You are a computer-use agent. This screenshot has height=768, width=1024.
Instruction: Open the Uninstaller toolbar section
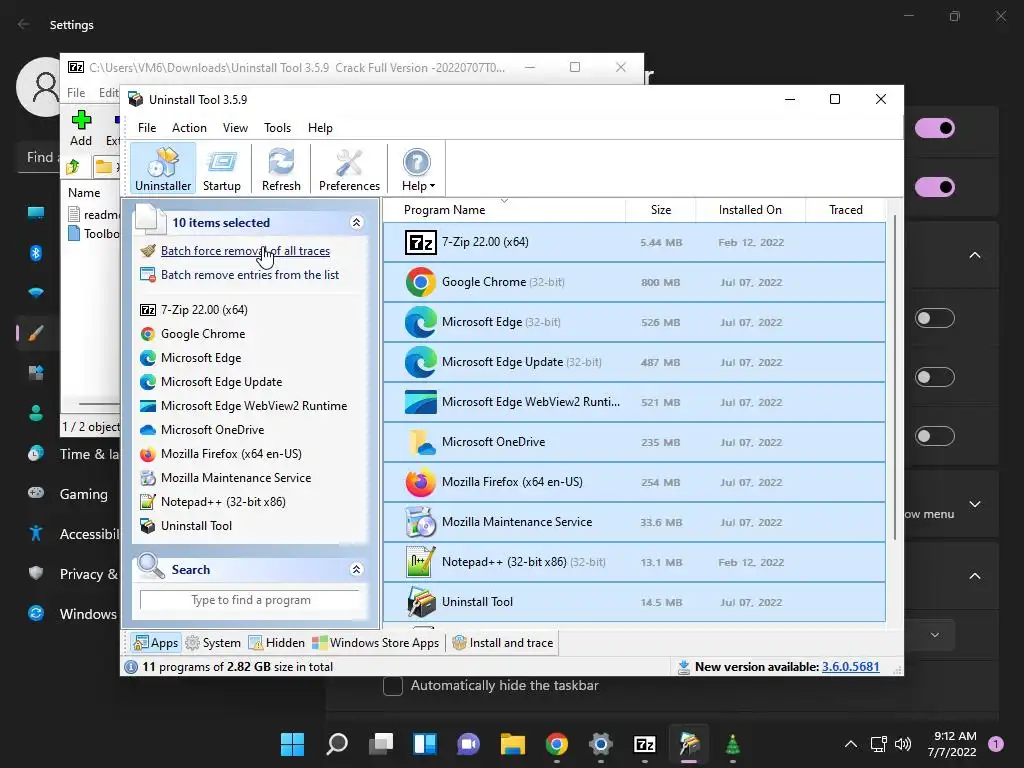[163, 169]
